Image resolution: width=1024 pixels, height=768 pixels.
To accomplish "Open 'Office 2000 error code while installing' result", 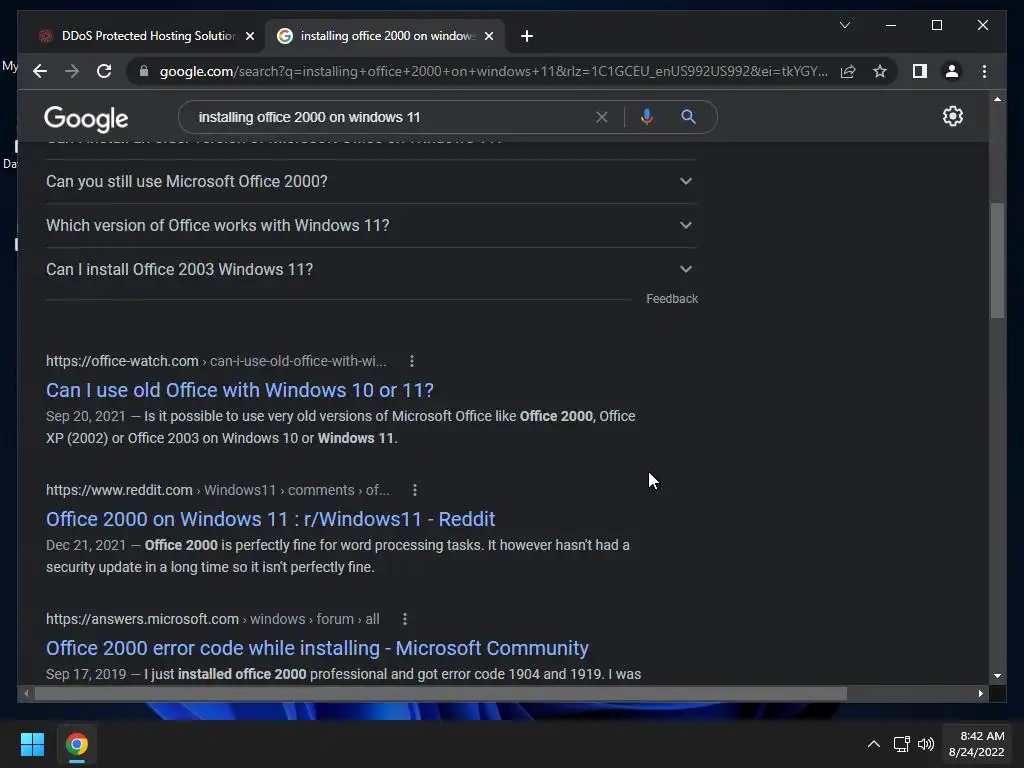I will point(317,648).
